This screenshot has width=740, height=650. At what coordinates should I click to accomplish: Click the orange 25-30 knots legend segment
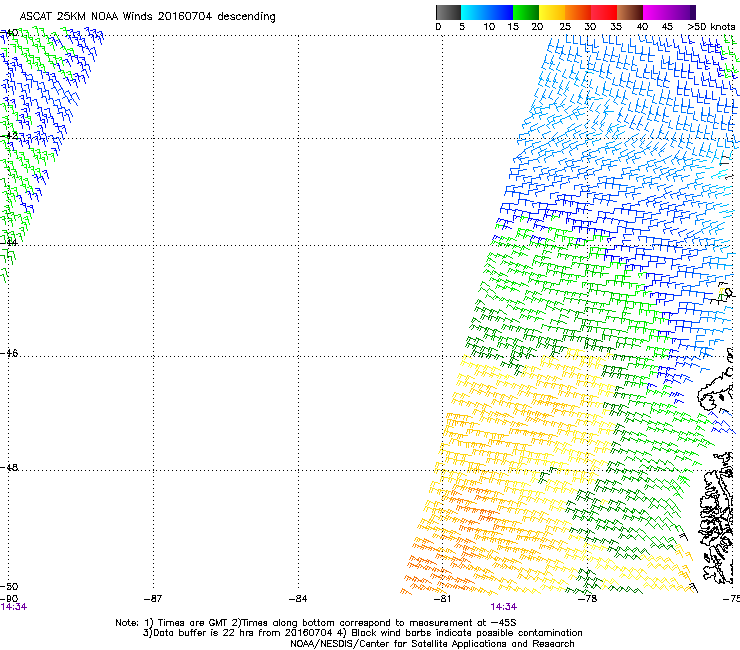[x=578, y=12]
